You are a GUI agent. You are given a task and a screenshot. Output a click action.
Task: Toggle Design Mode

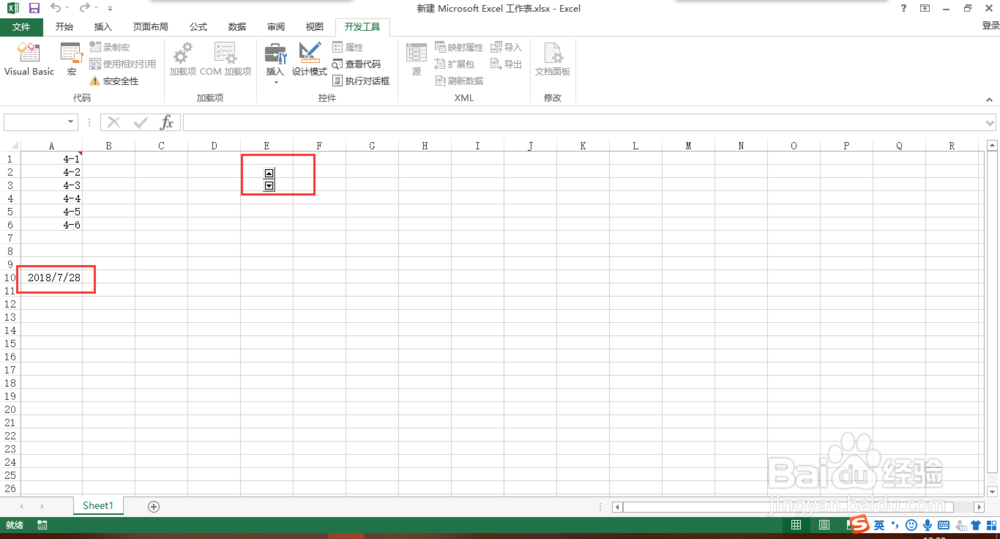[309, 59]
